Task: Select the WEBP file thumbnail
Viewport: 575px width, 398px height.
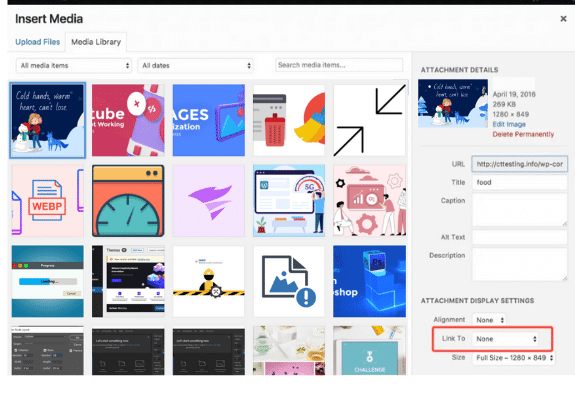Action: click(x=48, y=201)
